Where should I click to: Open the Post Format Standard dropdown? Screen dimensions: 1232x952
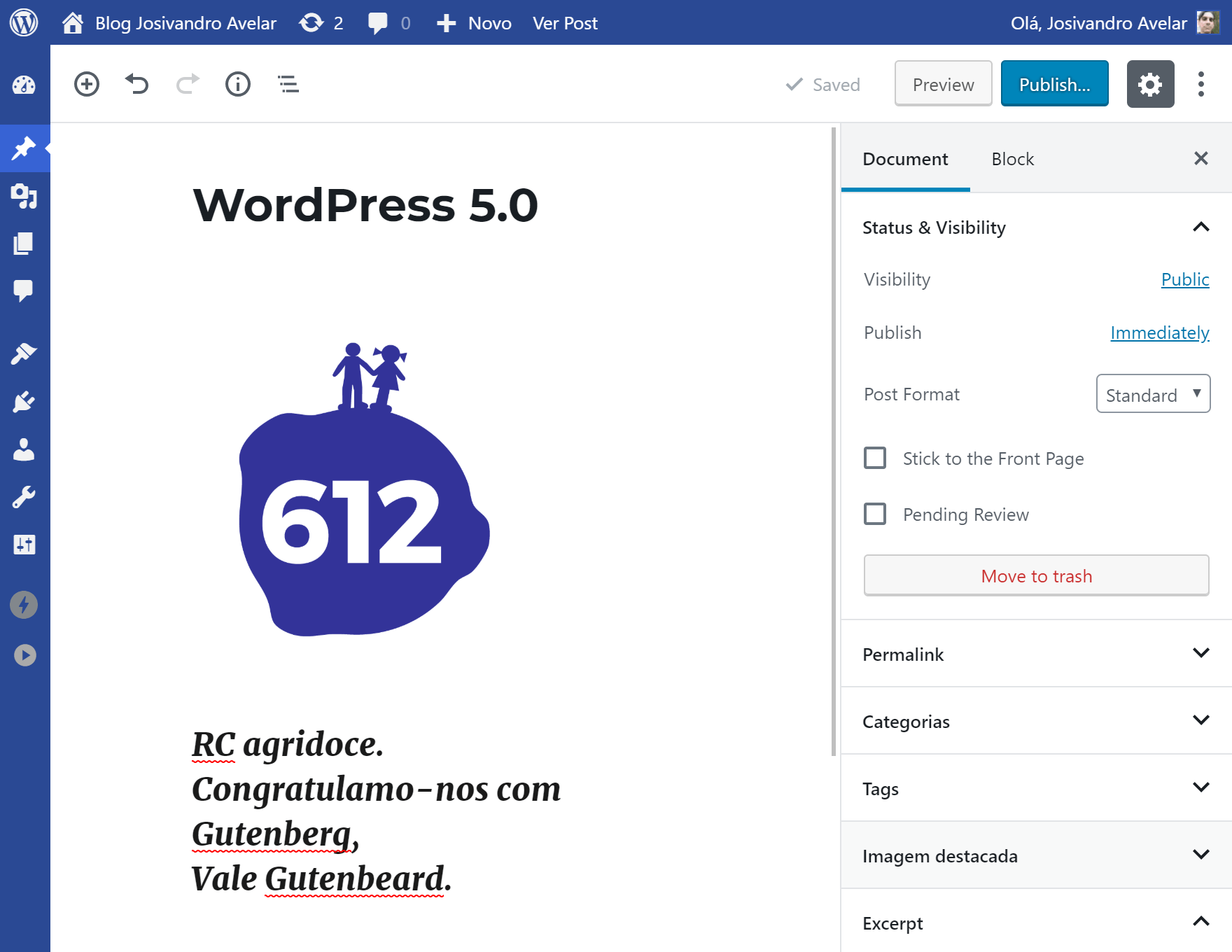(1153, 394)
